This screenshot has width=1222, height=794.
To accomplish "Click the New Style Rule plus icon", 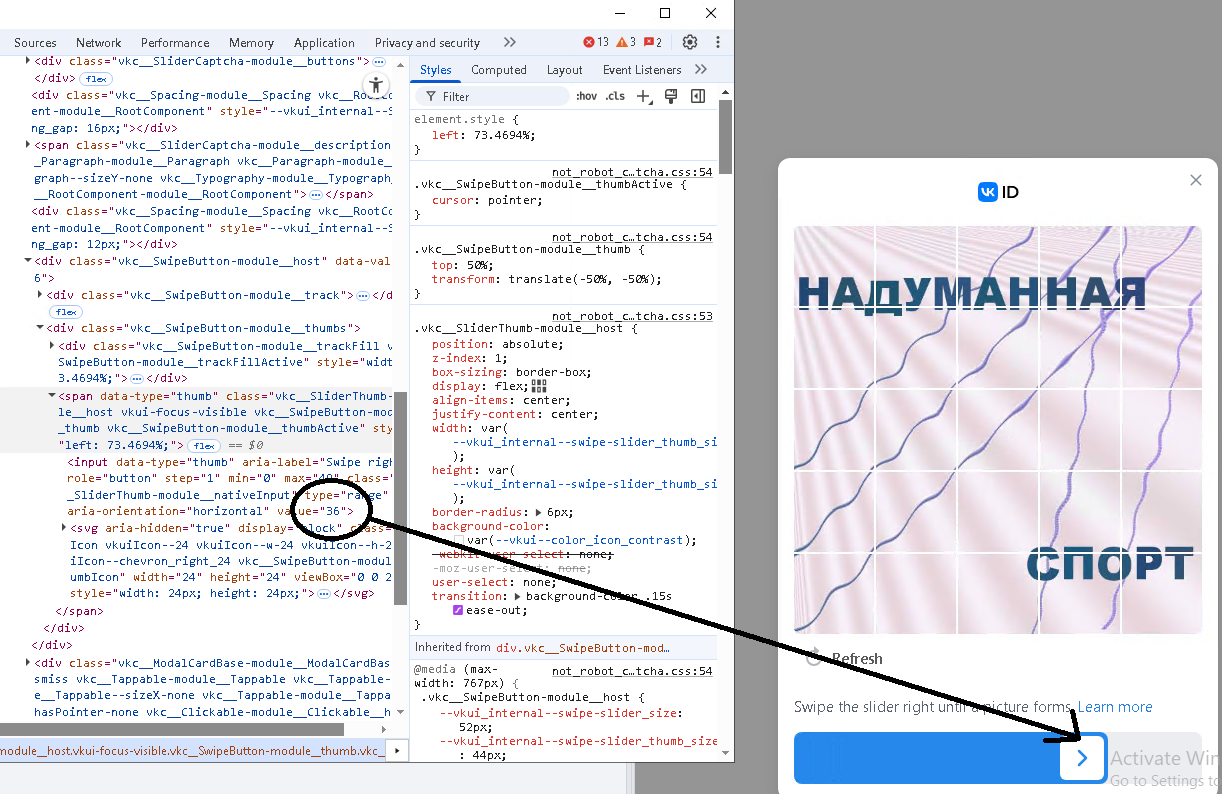I will [x=644, y=96].
